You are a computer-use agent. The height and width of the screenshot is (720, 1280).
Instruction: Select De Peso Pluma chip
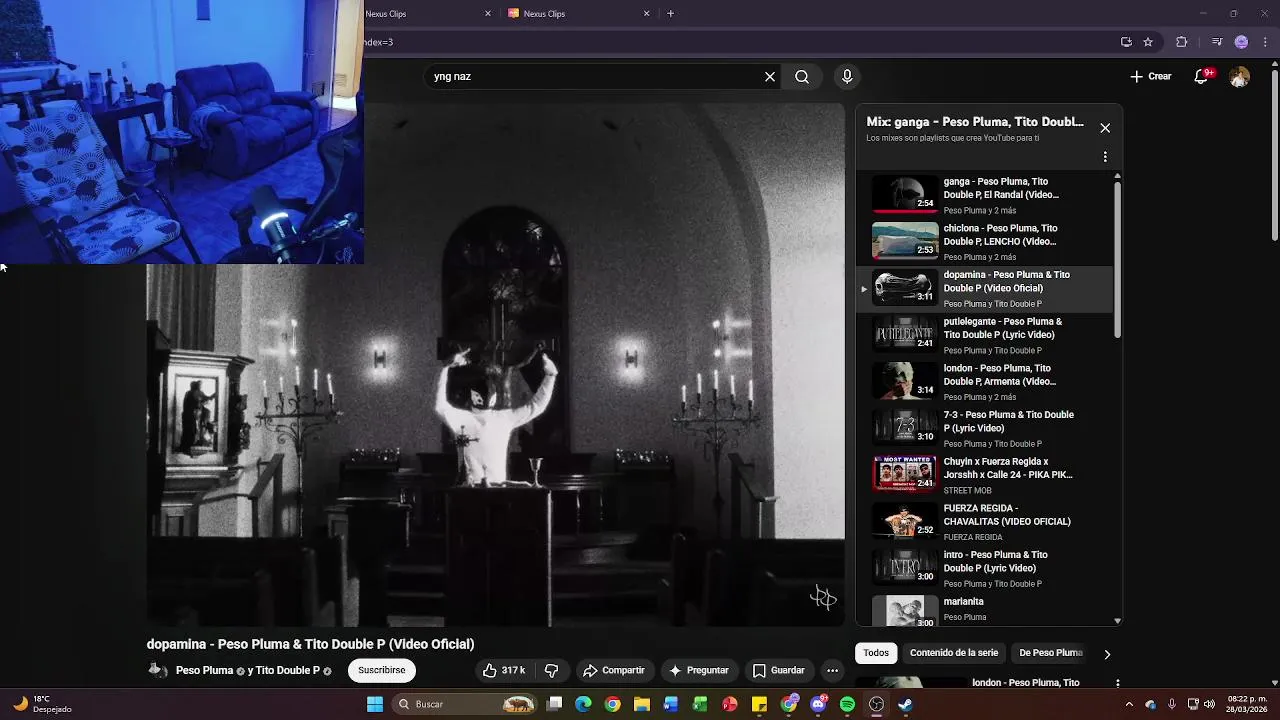tap(1051, 653)
